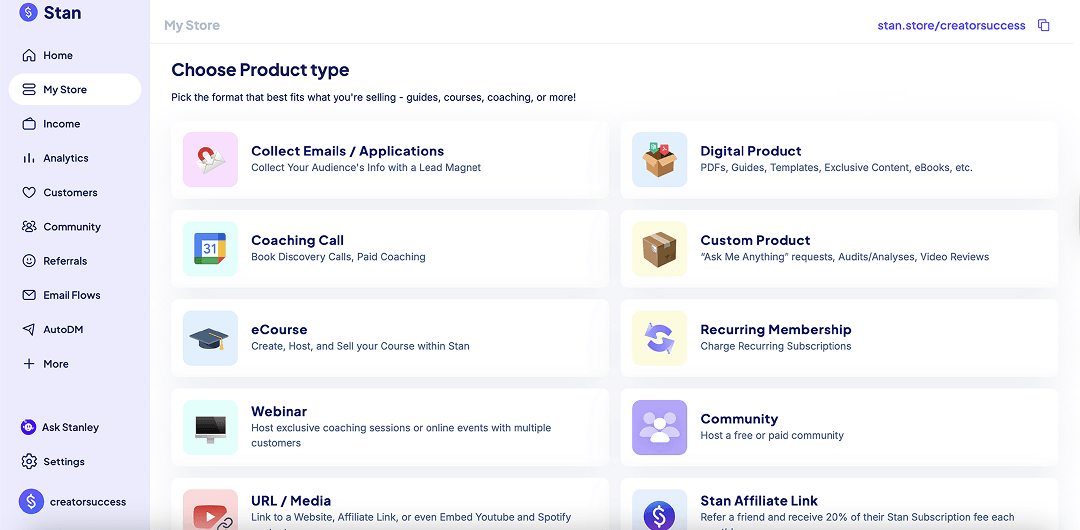Click the Customers heart icon
Screen dimensions: 1080x530
29,192
